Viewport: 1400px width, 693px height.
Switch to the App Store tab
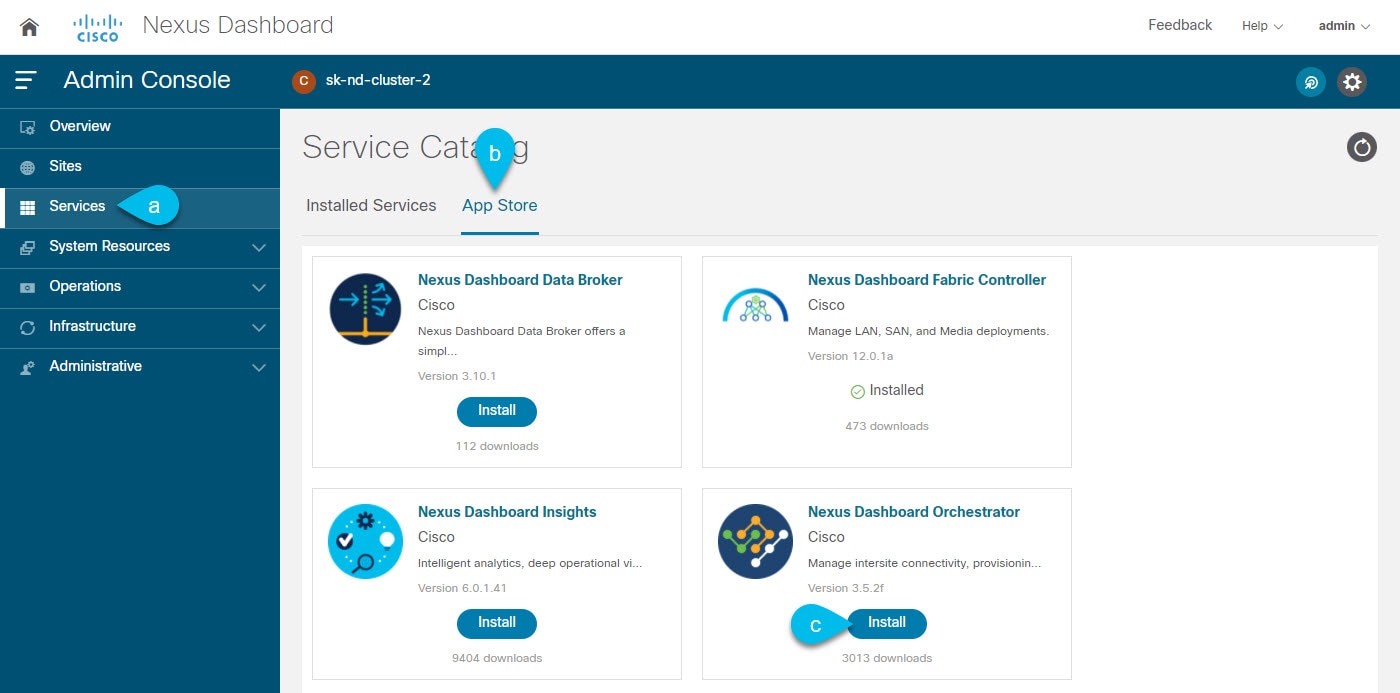500,205
